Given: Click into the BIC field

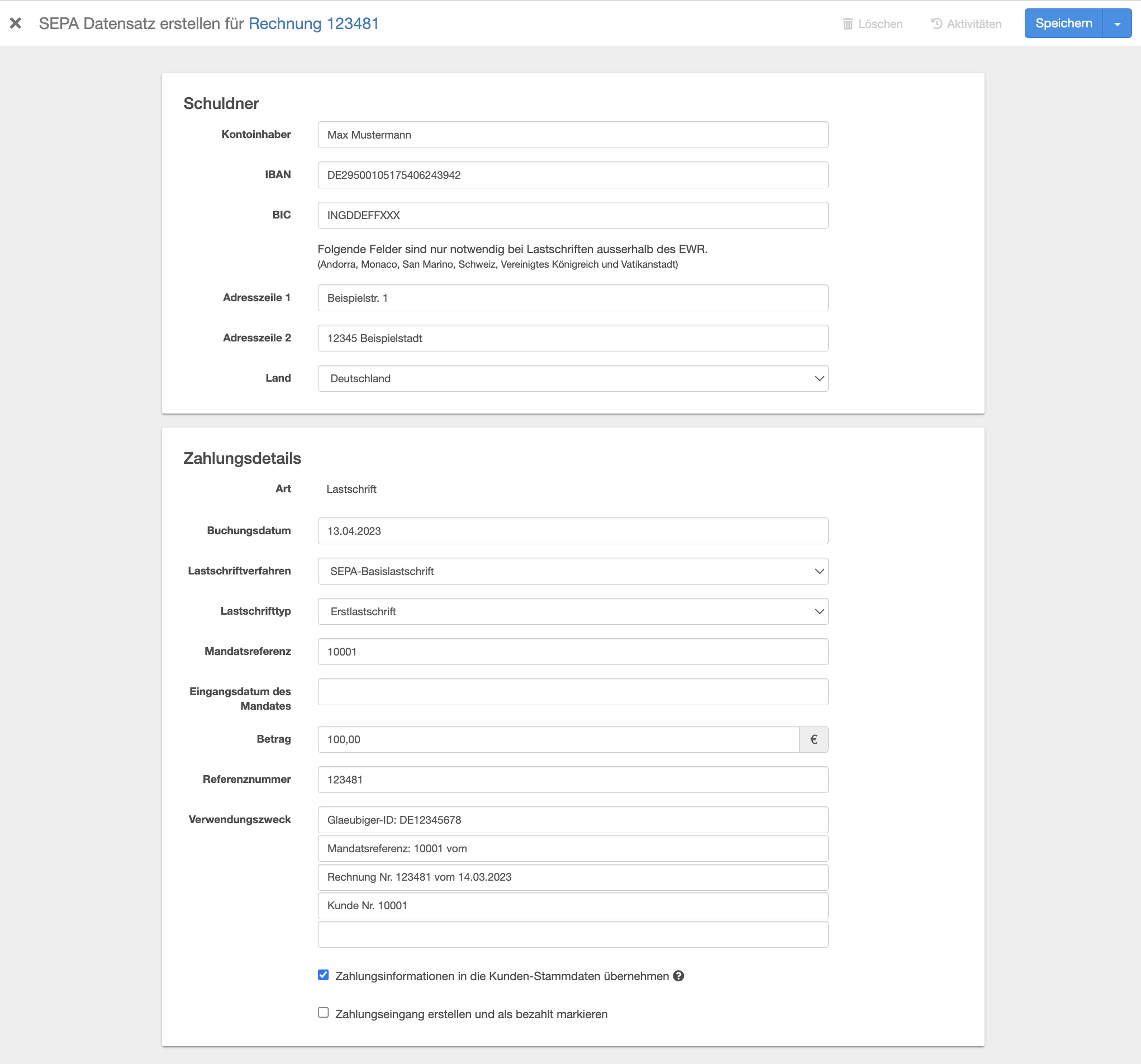Looking at the screenshot, I should tap(572, 215).
